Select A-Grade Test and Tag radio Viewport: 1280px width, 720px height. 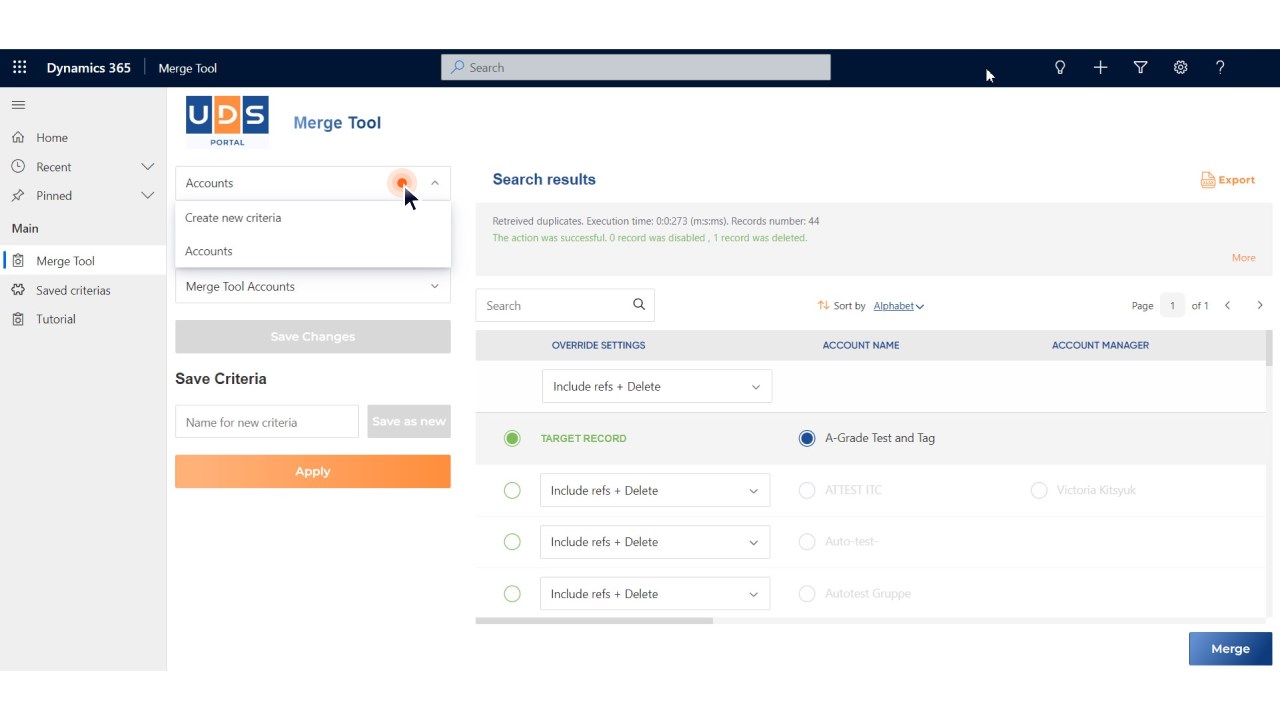[807, 438]
